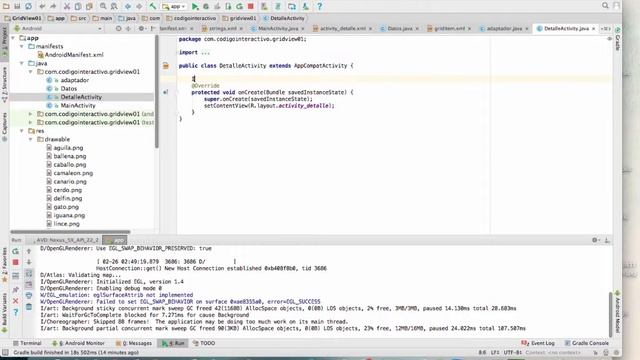Image resolution: width=640 pixels, height=360 pixels.
Task: Click the Make Project hammer icon
Action: 153,6
